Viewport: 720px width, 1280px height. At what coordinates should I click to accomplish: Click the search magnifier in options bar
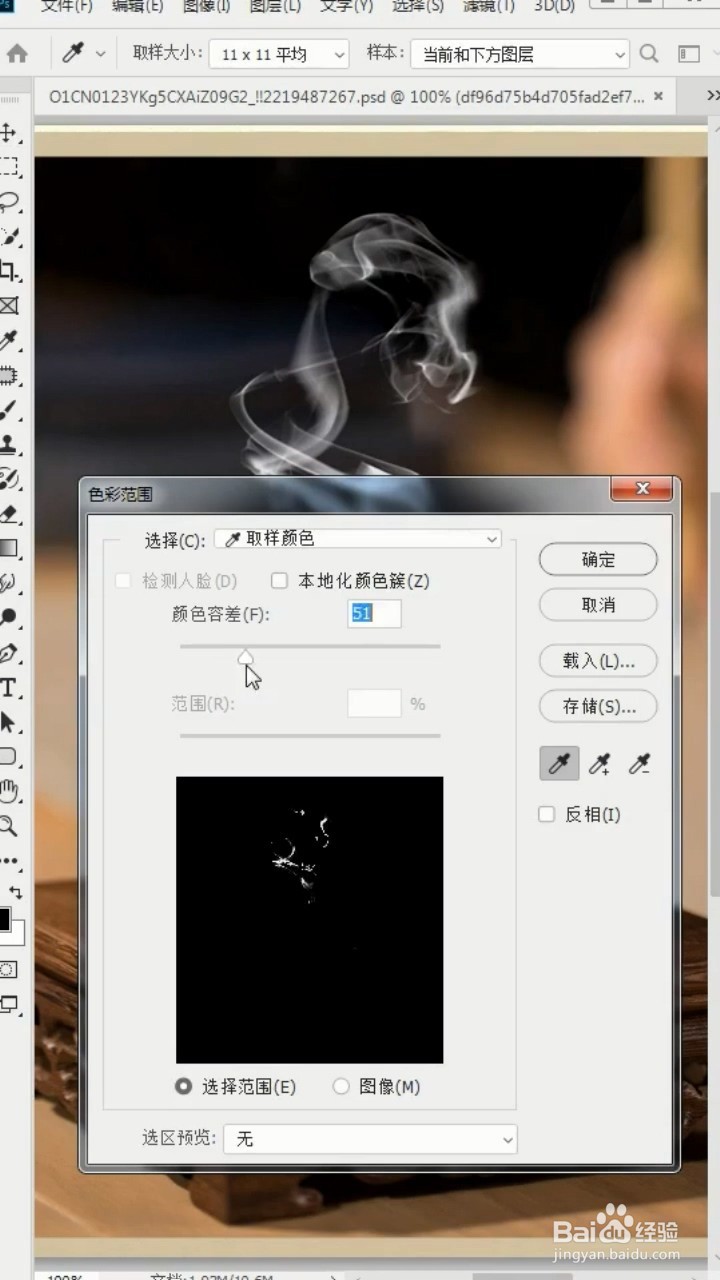[x=649, y=53]
